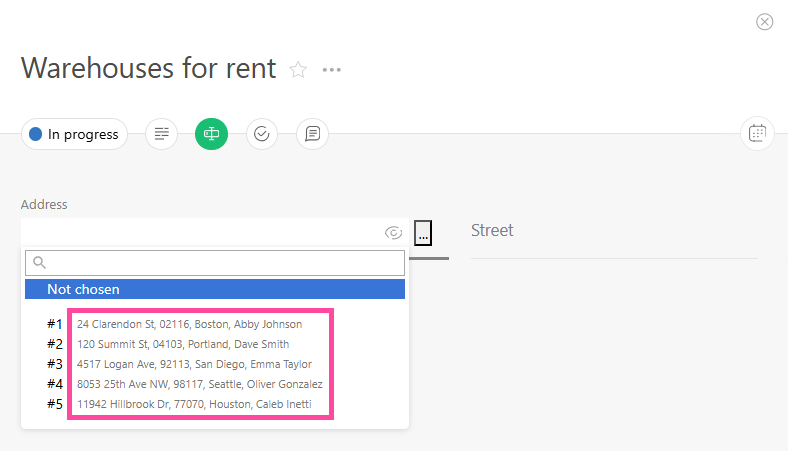
Task: Select 8053 25th Ave NW, Seattle entry
Action: point(199,384)
